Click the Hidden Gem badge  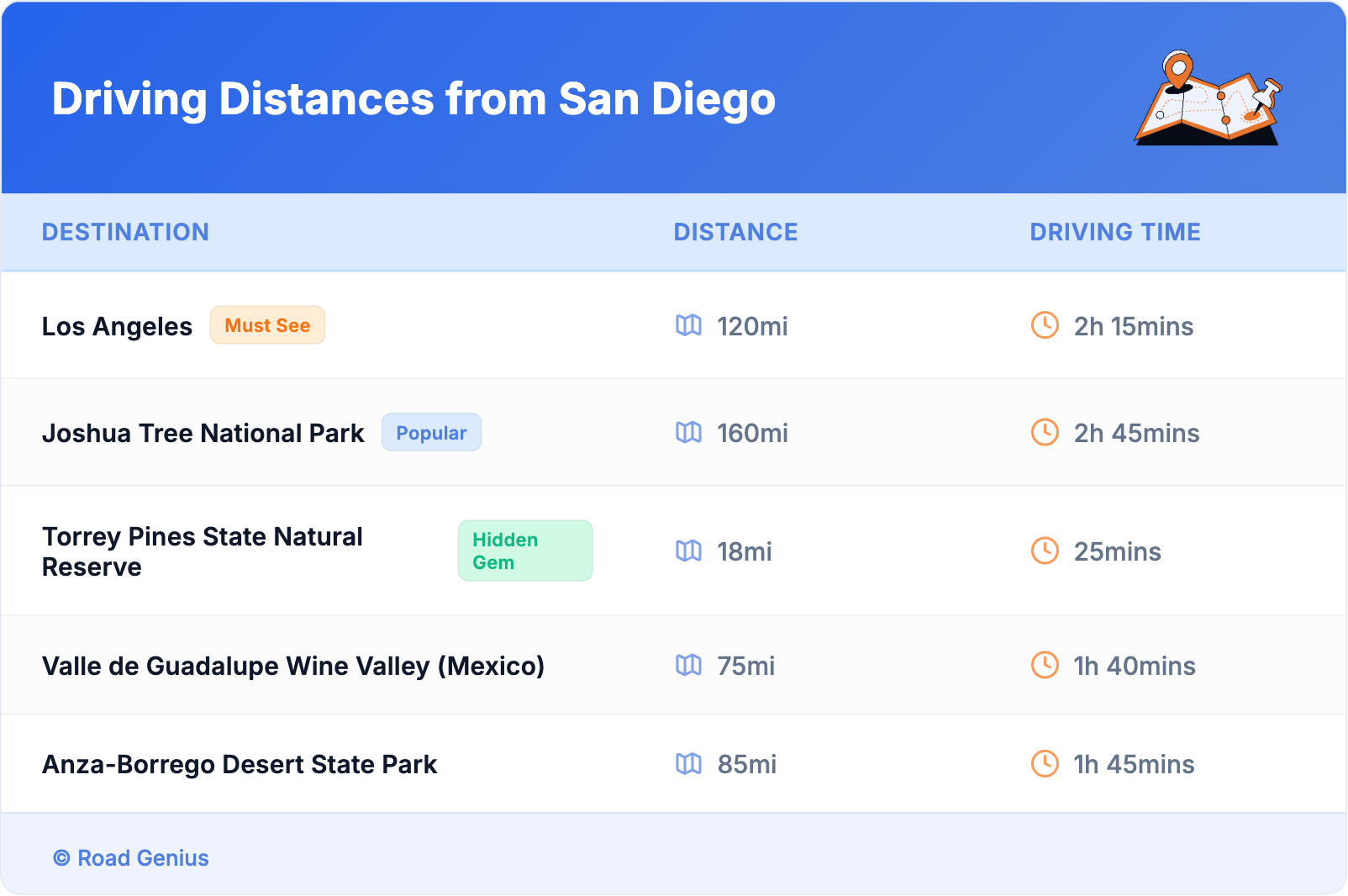tap(525, 551)
